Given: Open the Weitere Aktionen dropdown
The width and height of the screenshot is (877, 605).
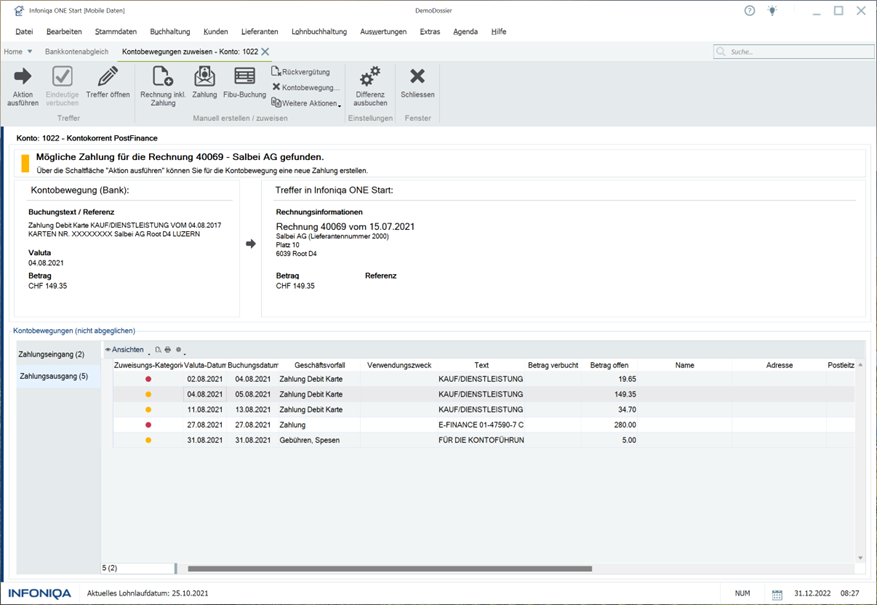Looking at the screenshot, I should (306, 103).
